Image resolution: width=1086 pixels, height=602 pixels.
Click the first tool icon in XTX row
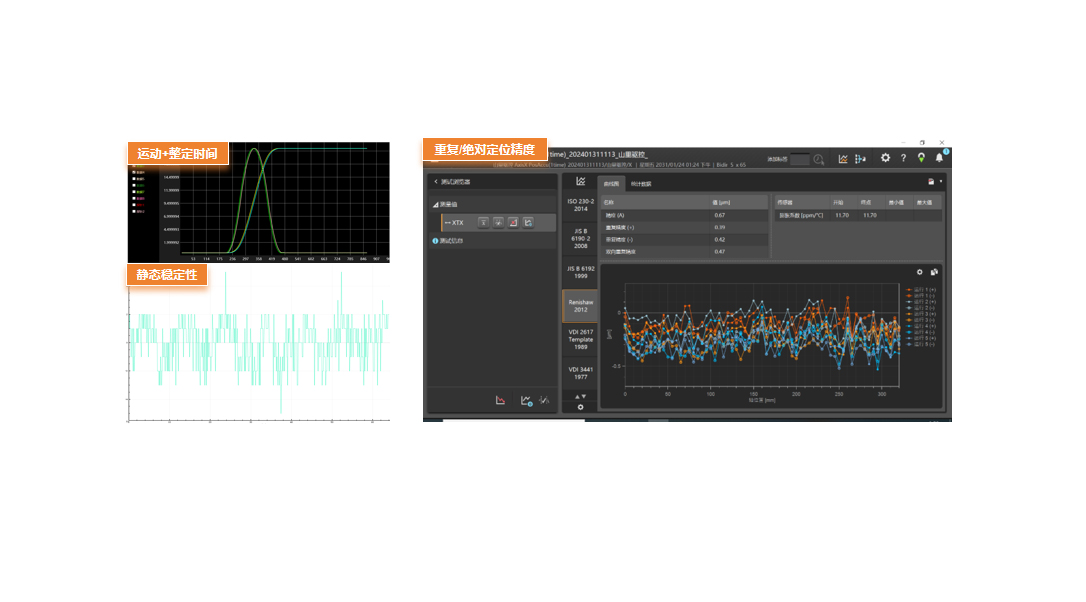pos(483,222)
